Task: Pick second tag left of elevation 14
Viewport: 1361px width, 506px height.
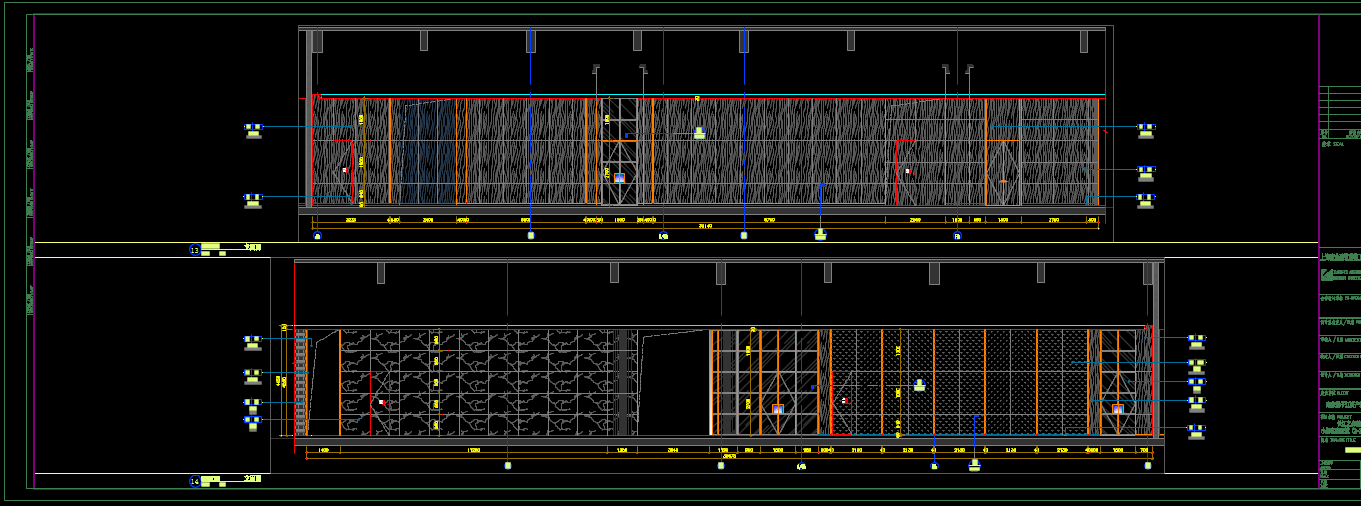Action: [252, 376]
